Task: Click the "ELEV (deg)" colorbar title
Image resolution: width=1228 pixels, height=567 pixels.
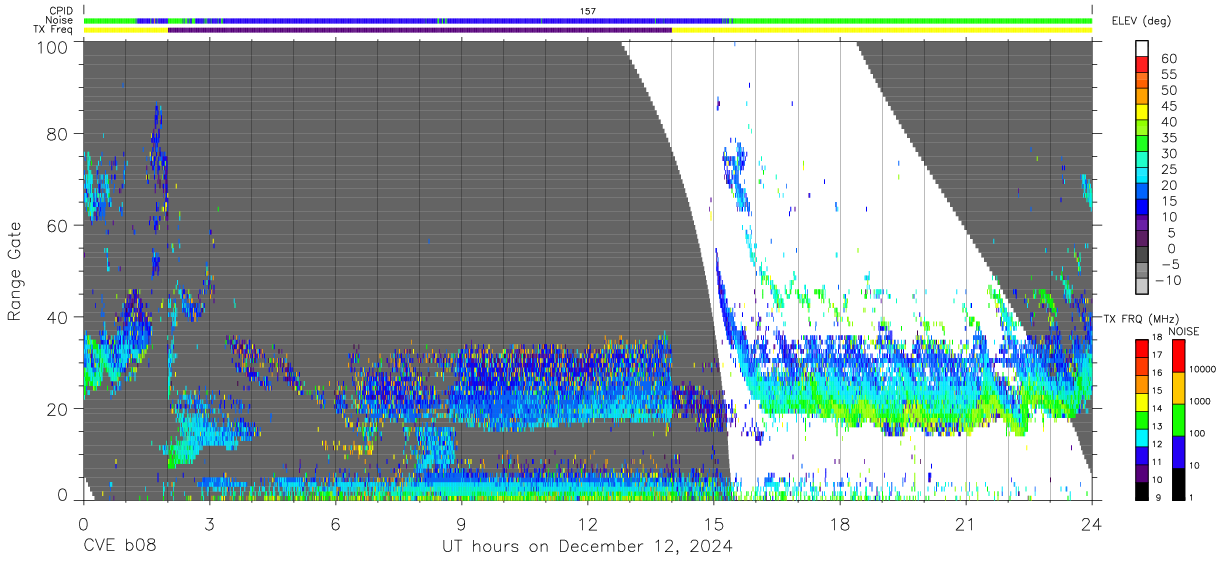Action: pyautogui.click(x=1140, y=21)
